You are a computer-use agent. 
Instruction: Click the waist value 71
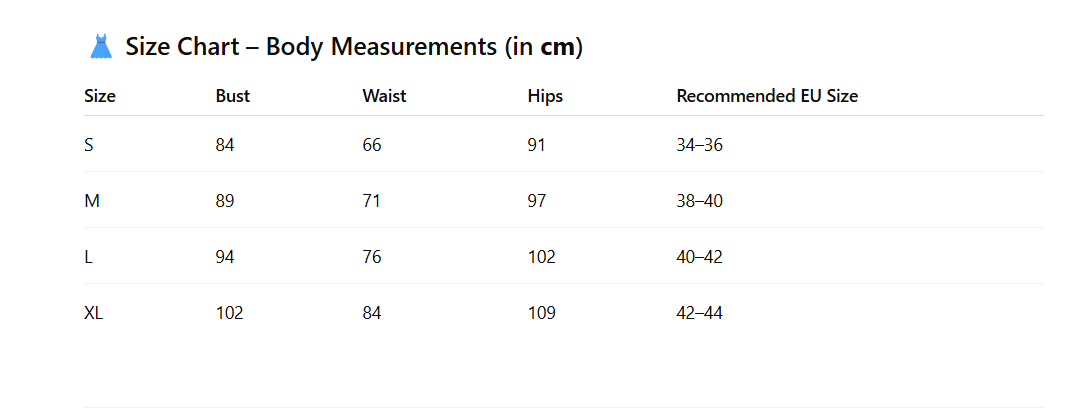(371, 201)
